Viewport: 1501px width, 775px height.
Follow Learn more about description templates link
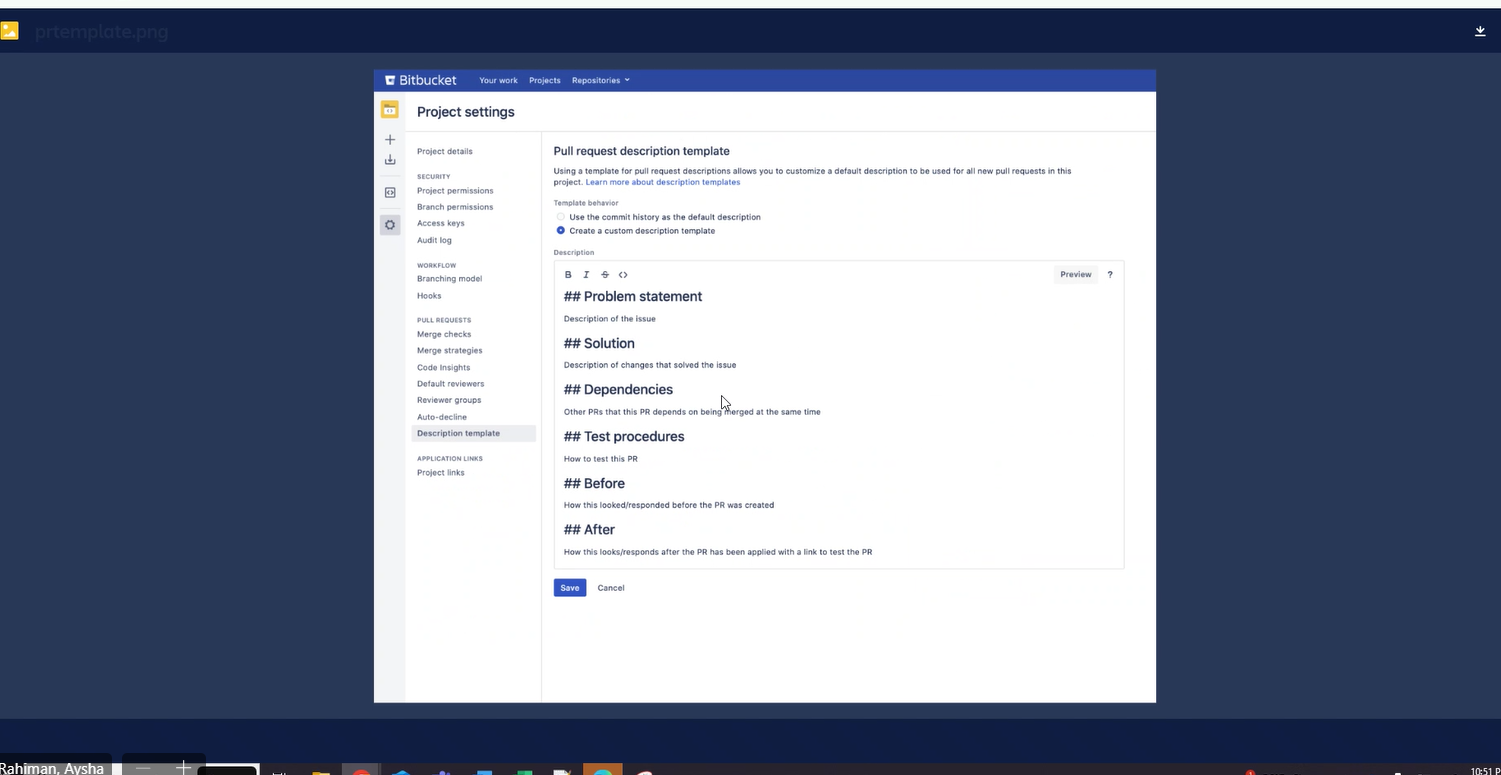click(663, 183)
